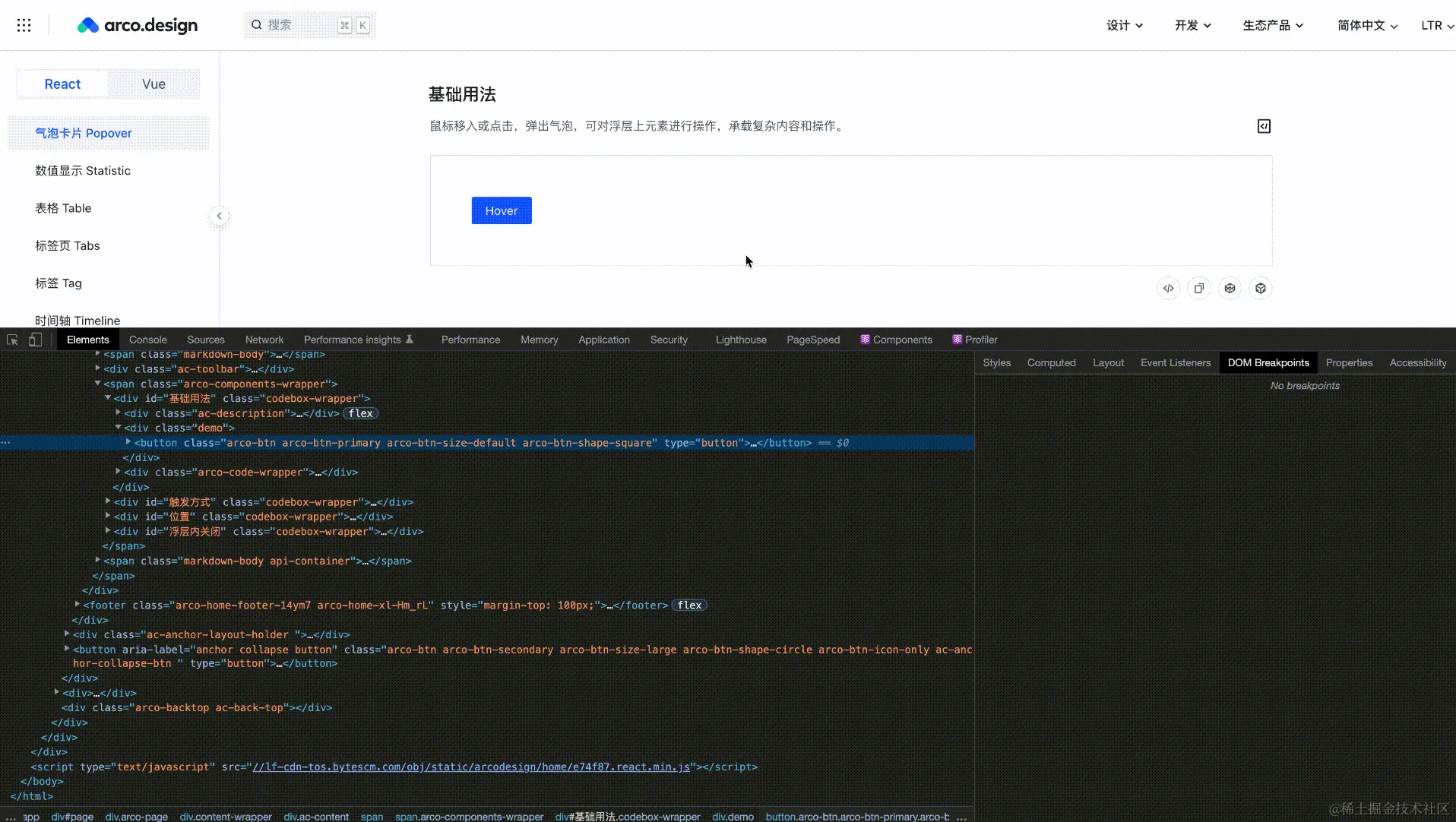This screenshot has height=822, width=1456.
Task: Open 表格 Table in sidebar
Action: point(63,208)
